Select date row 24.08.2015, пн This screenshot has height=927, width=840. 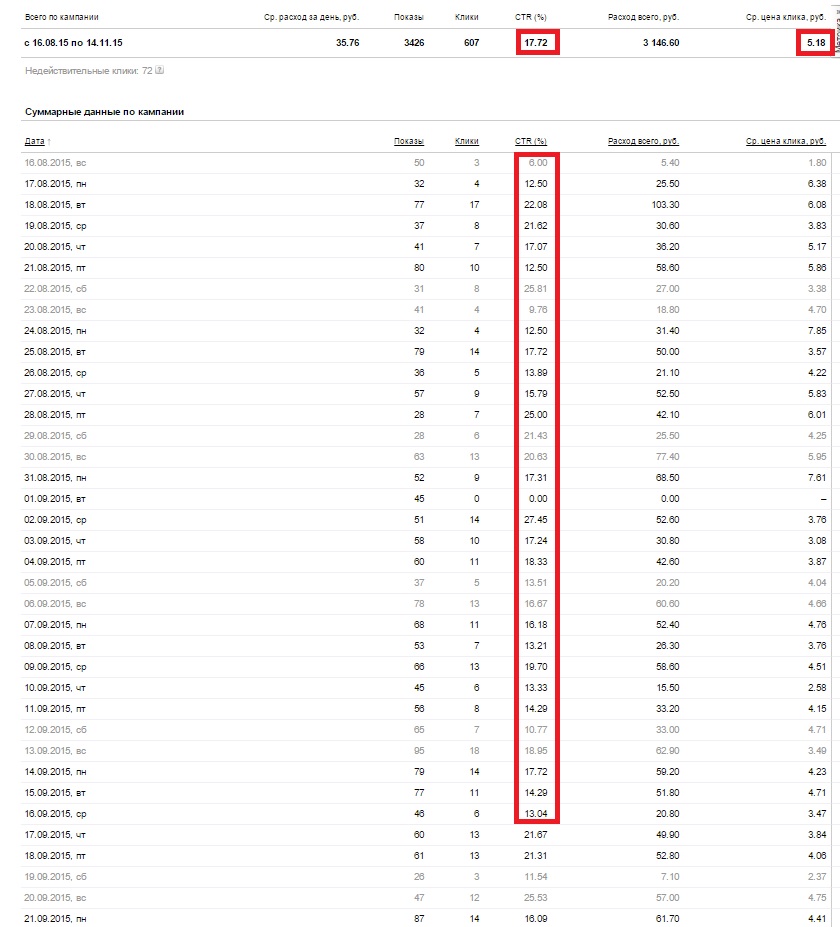point(426,330)
